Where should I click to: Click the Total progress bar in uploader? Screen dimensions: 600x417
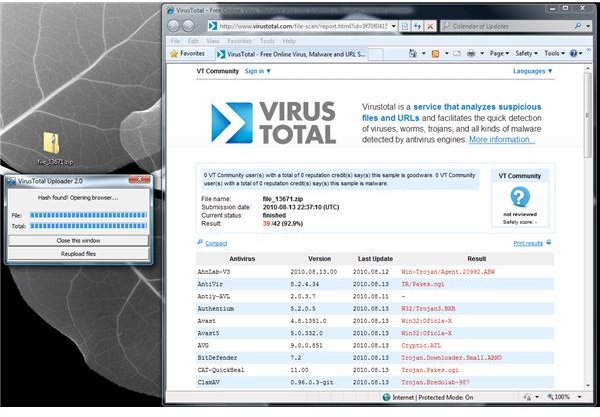click(x=88, y=226)
